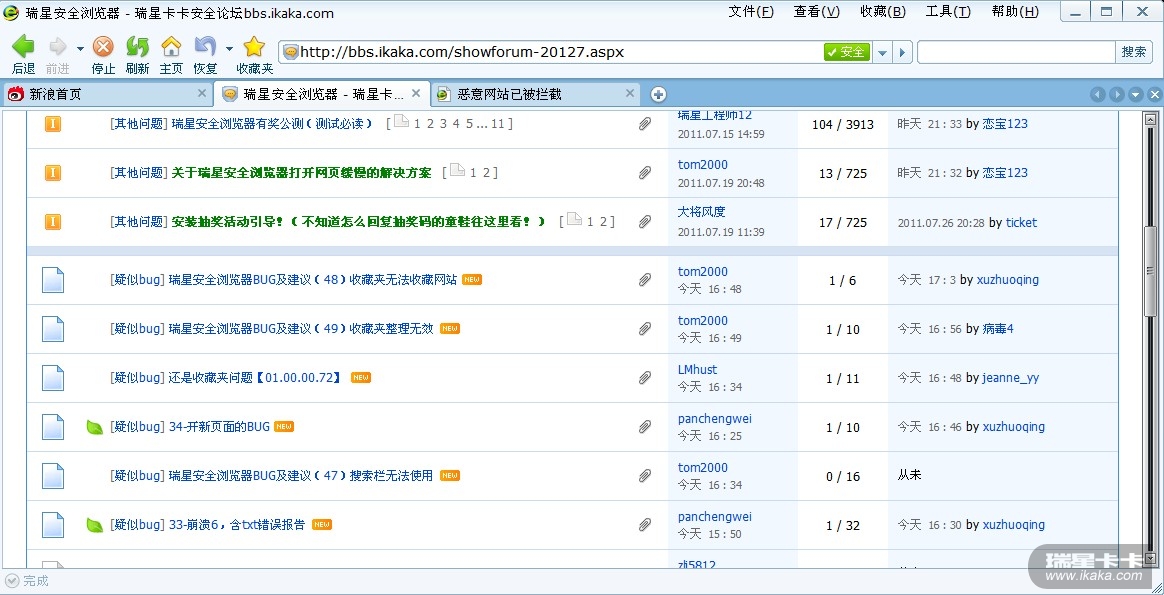Click the [其他问题] tag of 有奖公测 thread
Viewport: 1164px width, 595px height.
coord(138,124)
